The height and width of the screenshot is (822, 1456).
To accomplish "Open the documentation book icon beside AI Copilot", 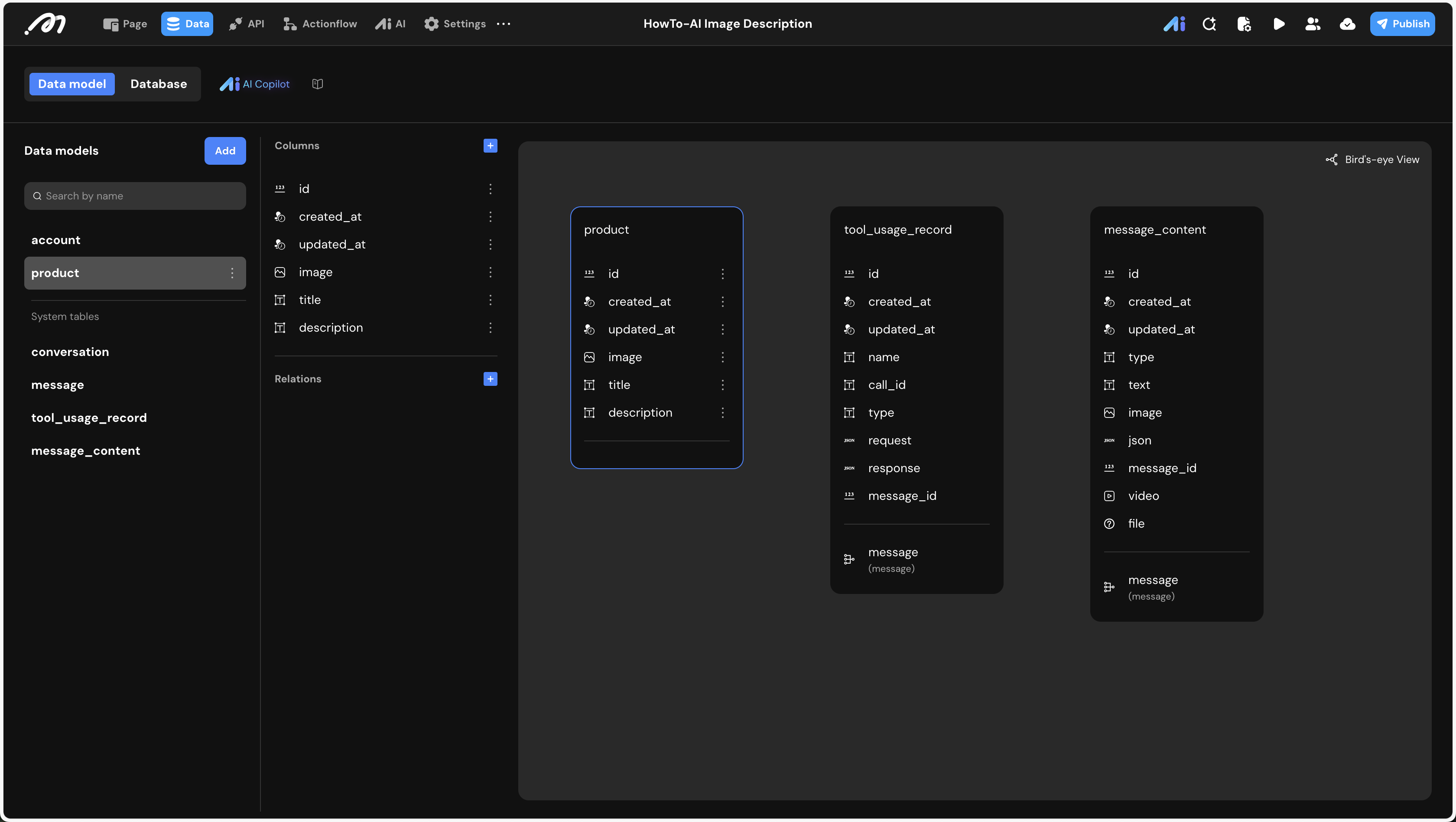I will click(318, 84).
